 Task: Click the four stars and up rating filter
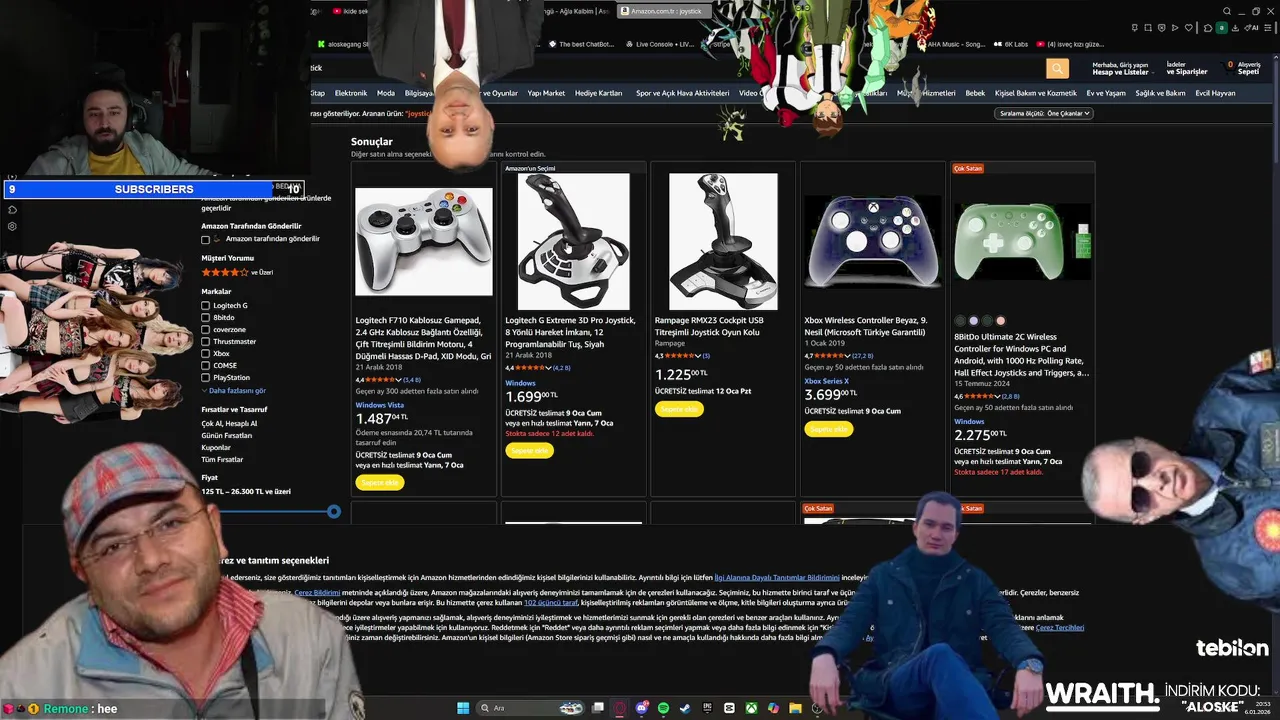[237, 272]
